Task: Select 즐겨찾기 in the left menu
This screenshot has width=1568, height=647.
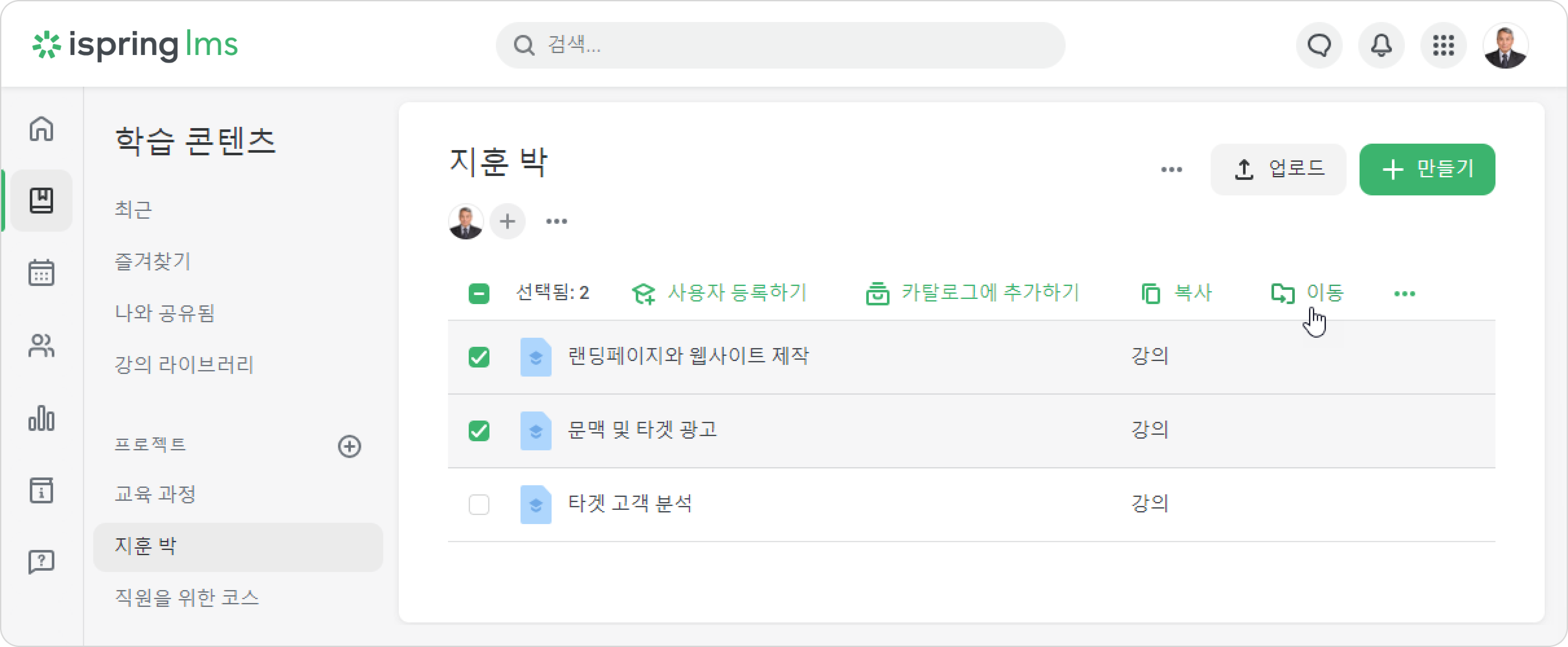Action: click(x=153, y=261)
